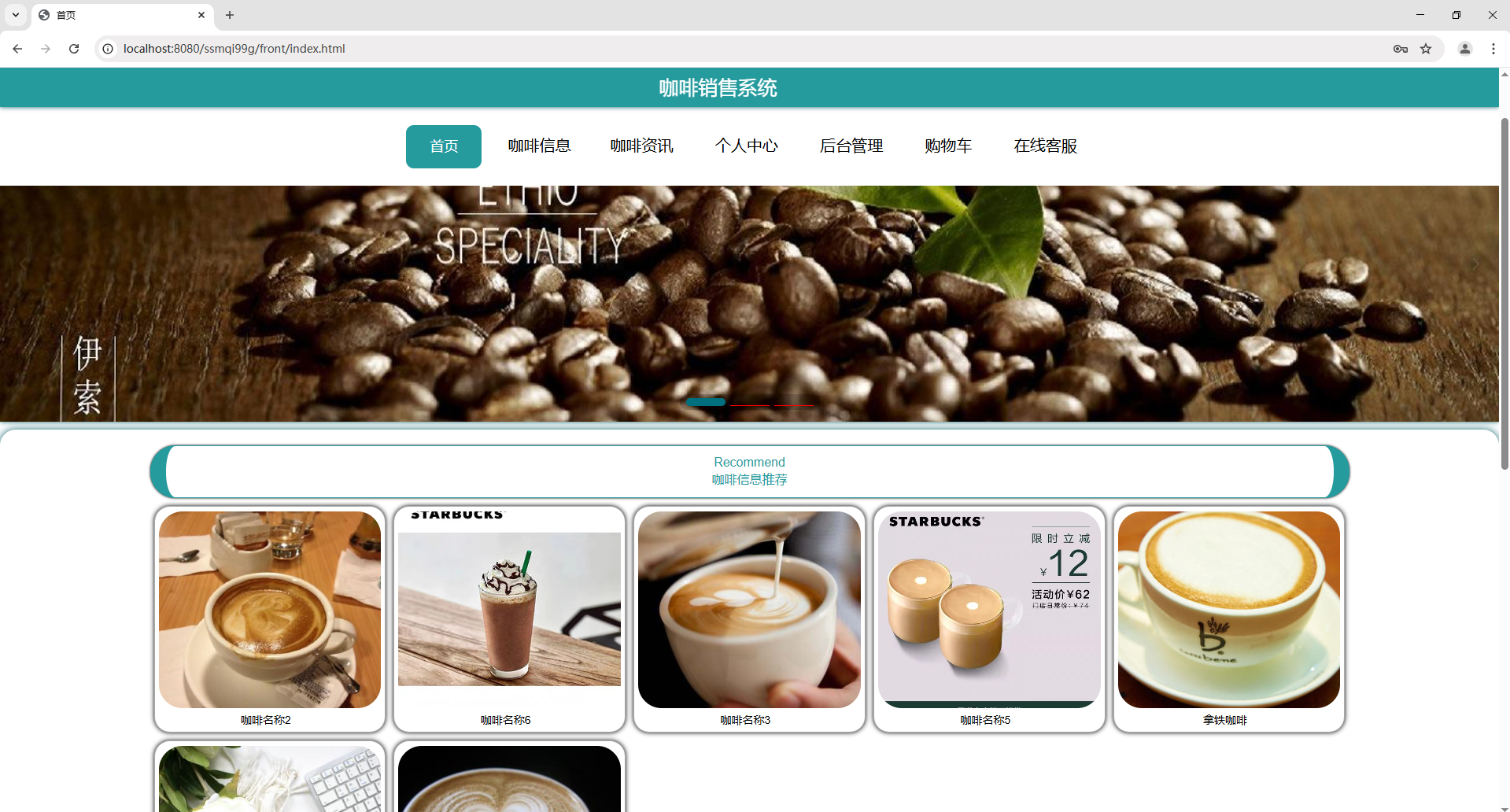Go back with the browser back arrow

[x=17, y=49]
